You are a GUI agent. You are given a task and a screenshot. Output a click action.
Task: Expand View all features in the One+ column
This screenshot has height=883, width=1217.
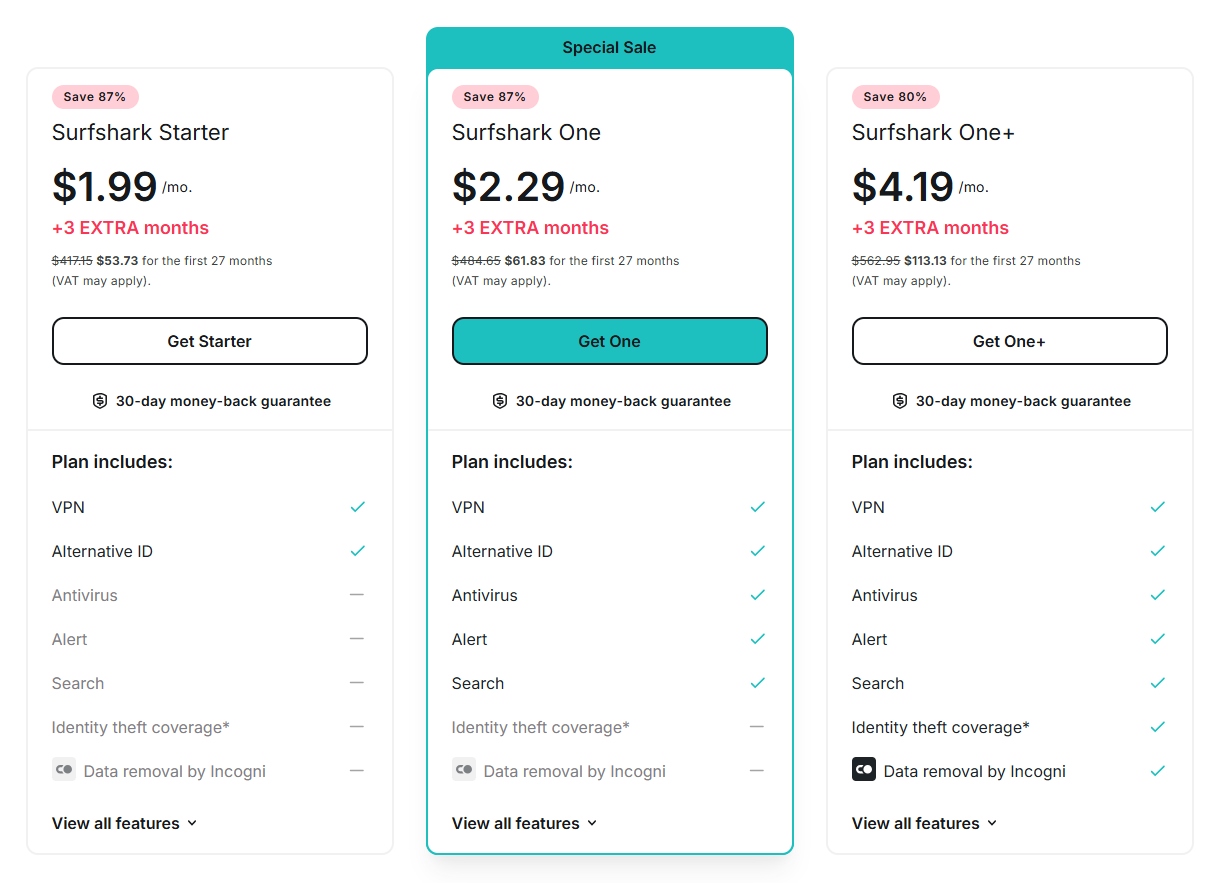(924, 823)
